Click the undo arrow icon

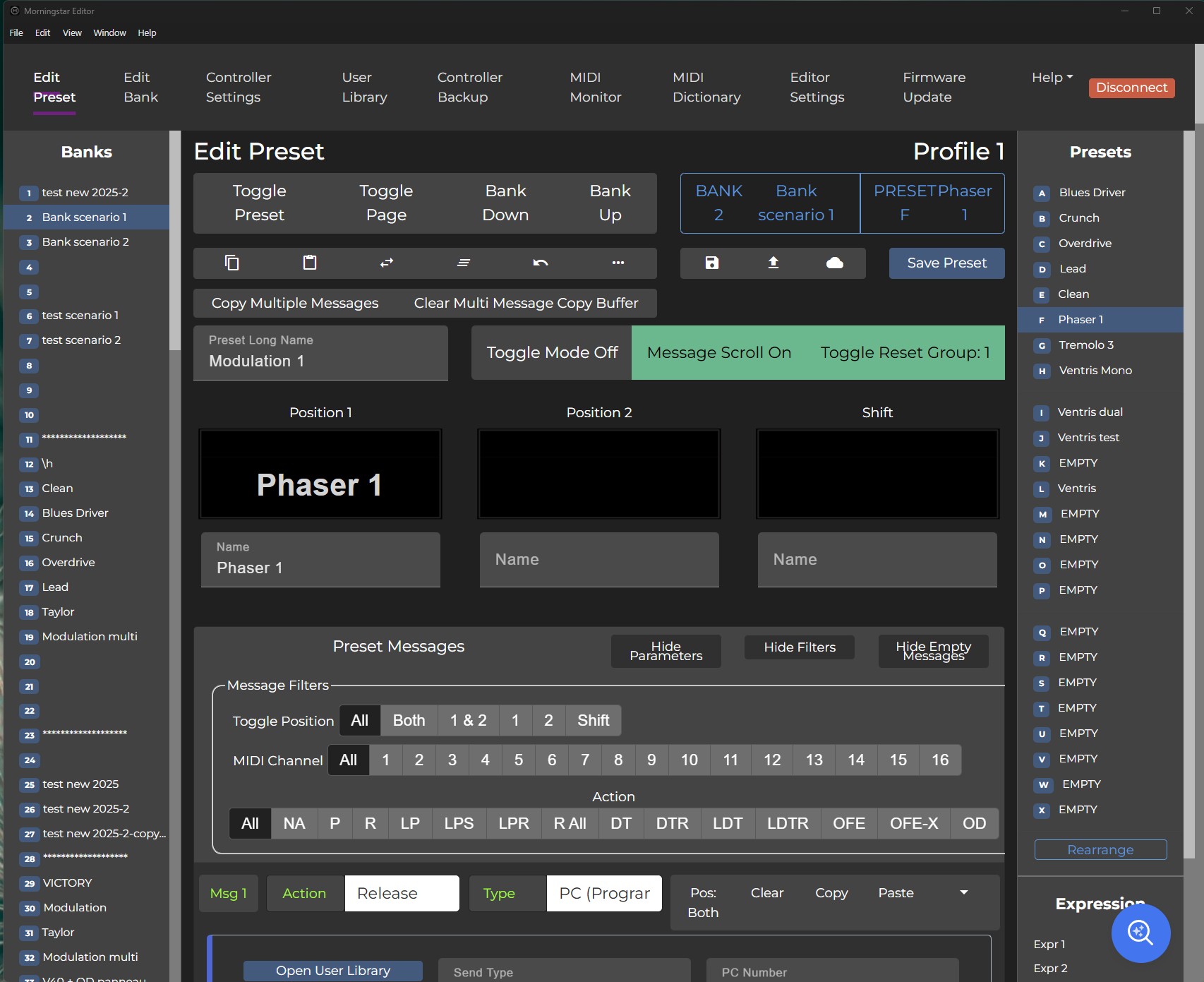pyautogui.click(x=541, y=263)
